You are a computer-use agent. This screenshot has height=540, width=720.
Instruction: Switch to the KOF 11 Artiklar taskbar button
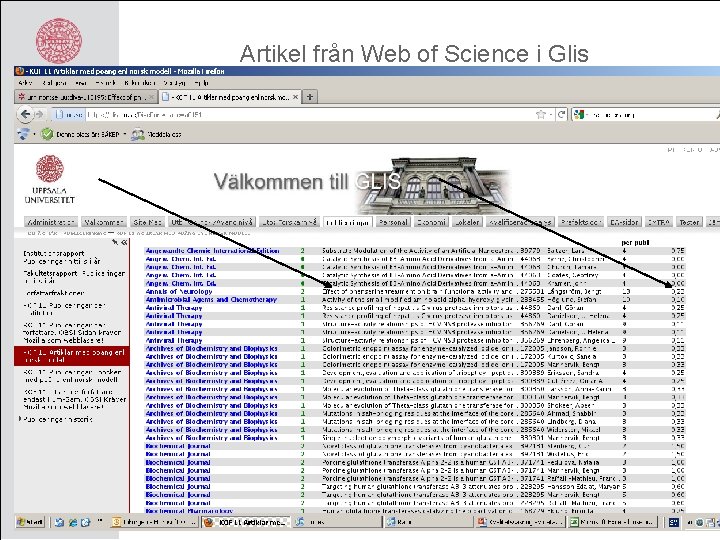point(246,522)
